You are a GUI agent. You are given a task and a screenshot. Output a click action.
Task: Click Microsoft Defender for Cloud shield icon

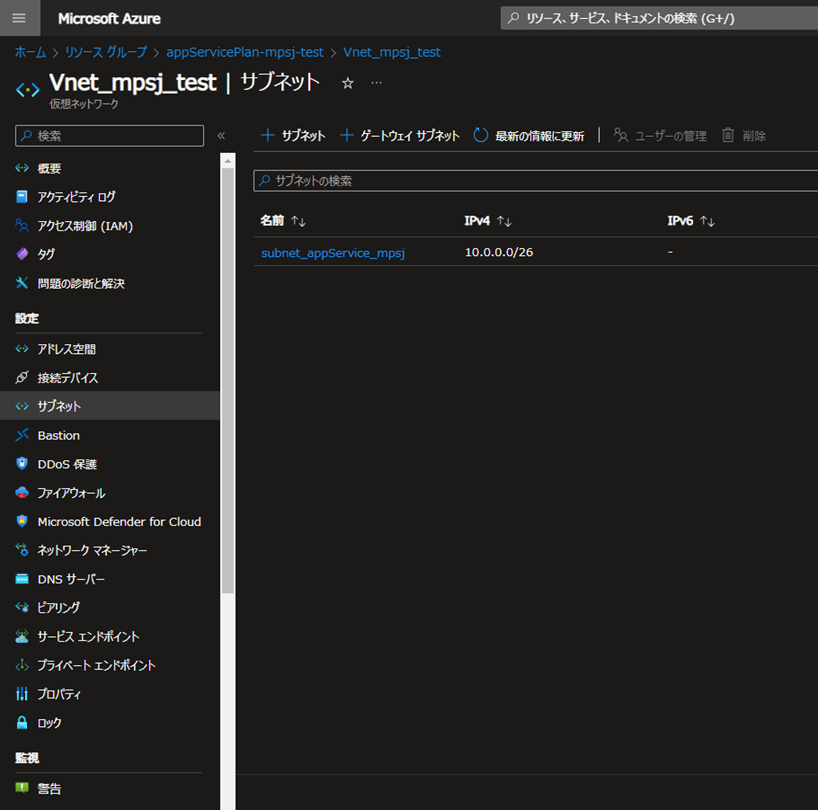click(22, 522)
